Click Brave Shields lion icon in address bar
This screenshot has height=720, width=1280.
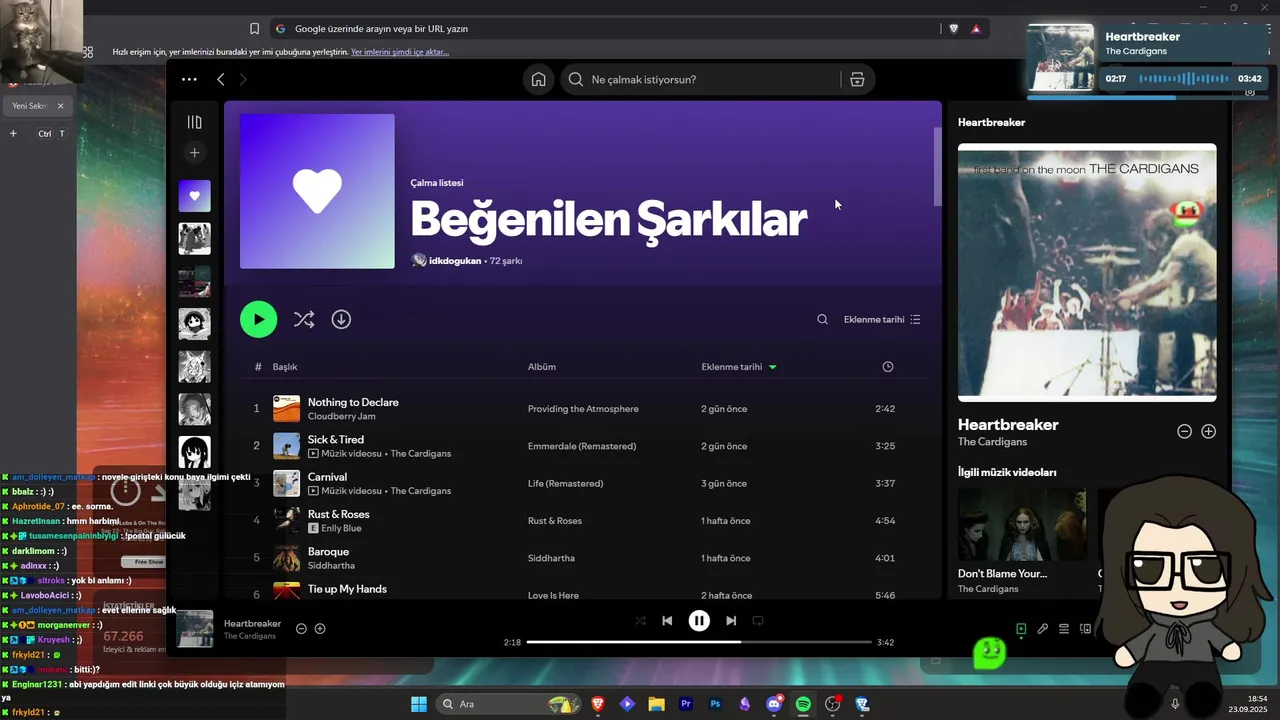click(953, 29)
